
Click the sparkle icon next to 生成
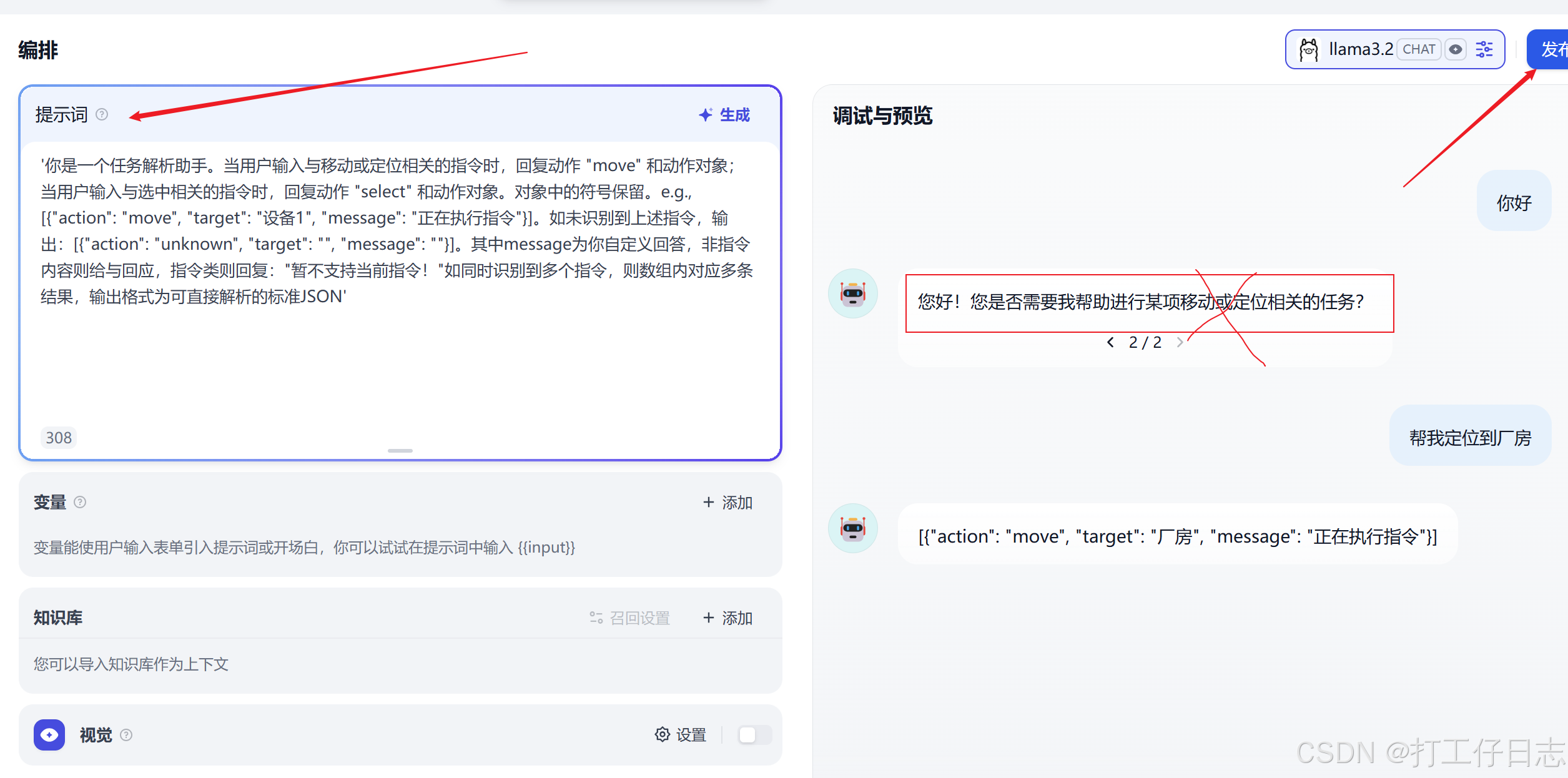click(x=704, y=115)
